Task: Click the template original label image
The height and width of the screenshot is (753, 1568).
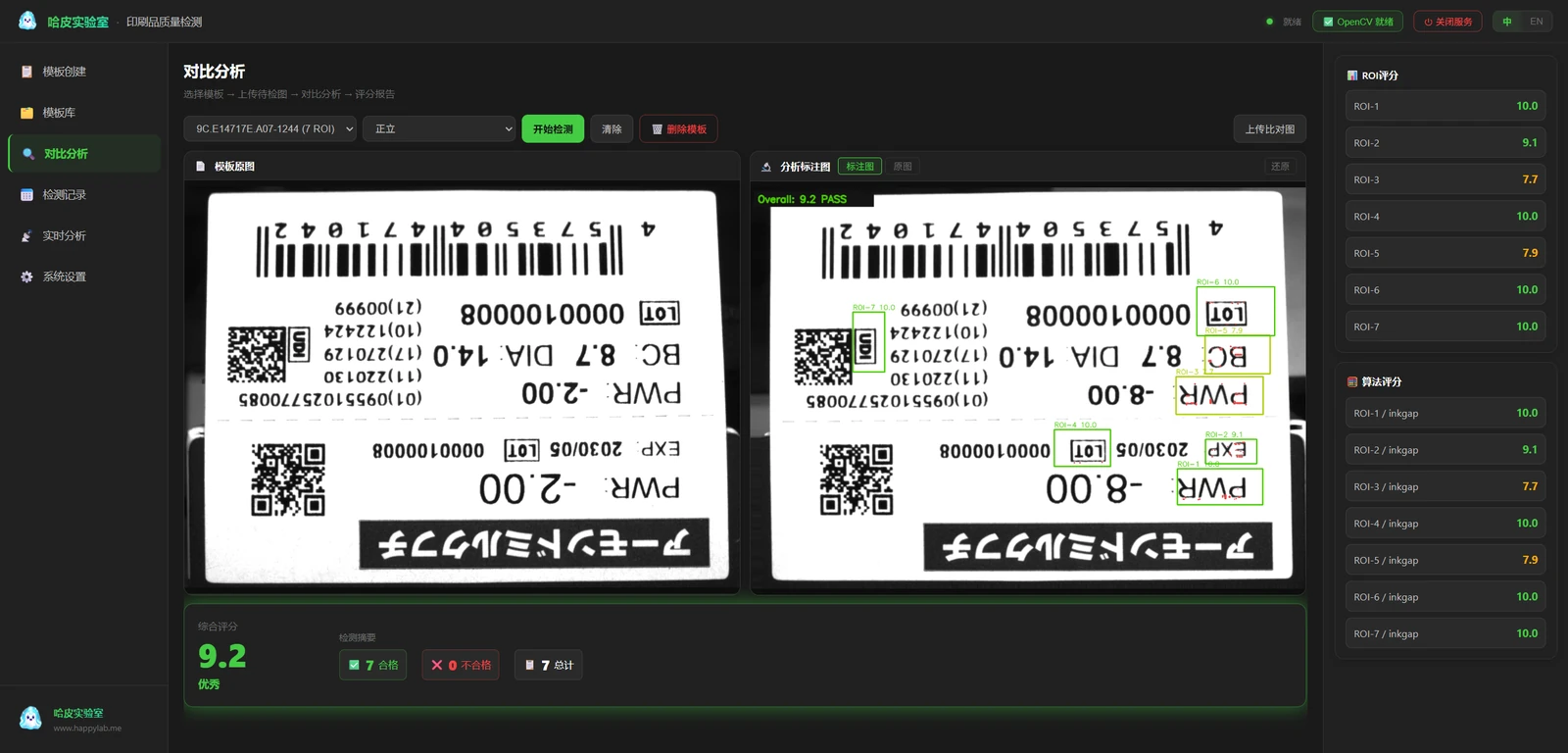Action: pos(462,386)
